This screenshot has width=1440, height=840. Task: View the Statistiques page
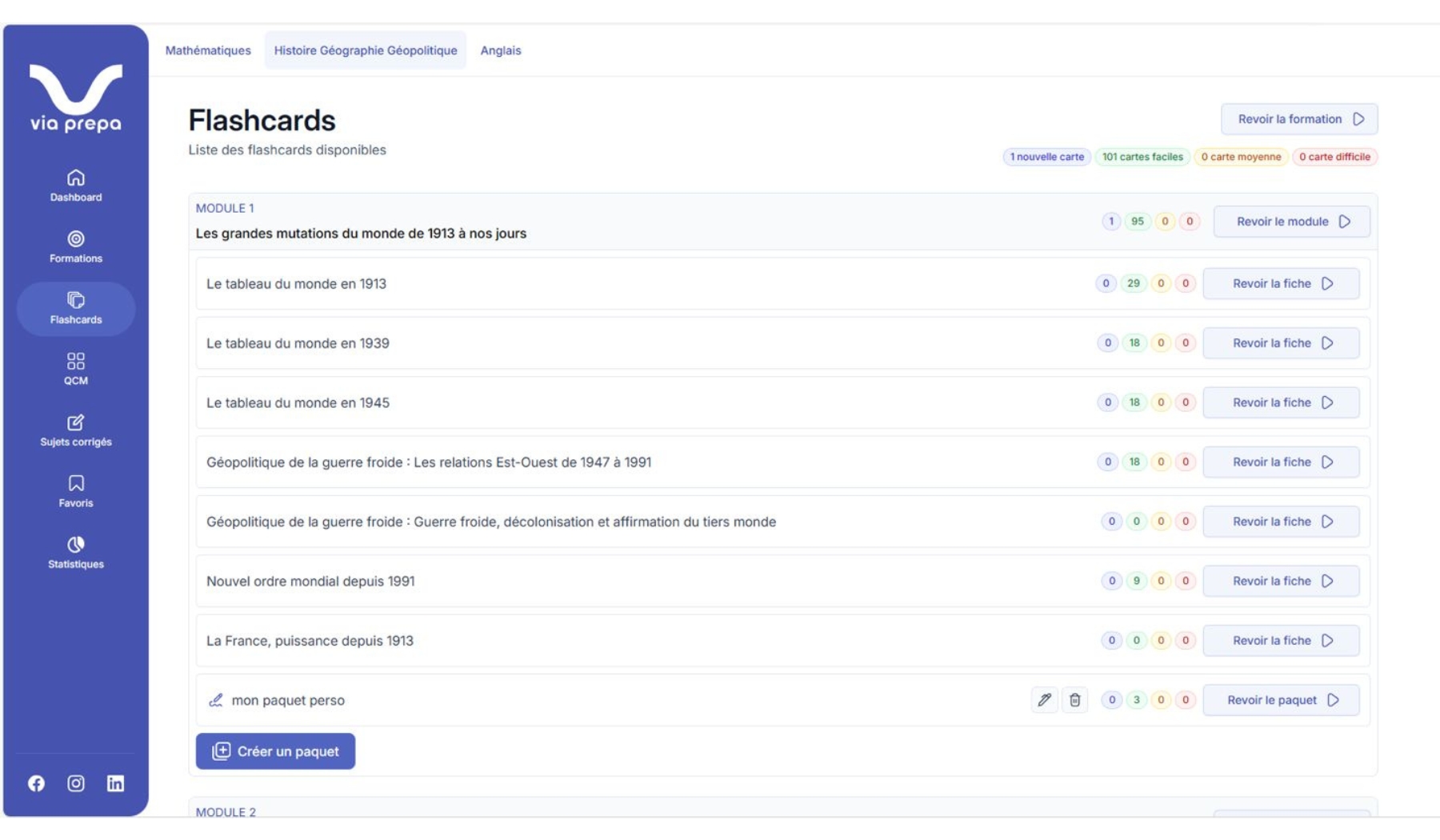[75, 553]
